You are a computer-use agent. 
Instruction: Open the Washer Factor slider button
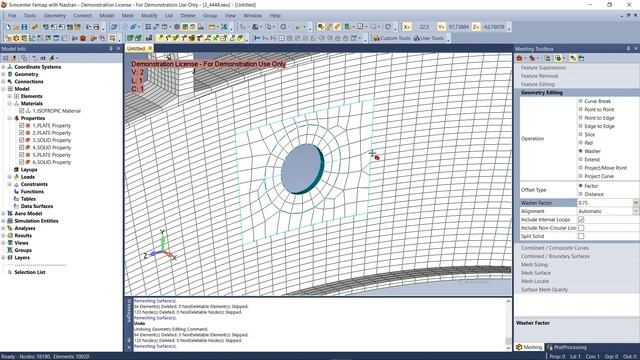(636, 203)
